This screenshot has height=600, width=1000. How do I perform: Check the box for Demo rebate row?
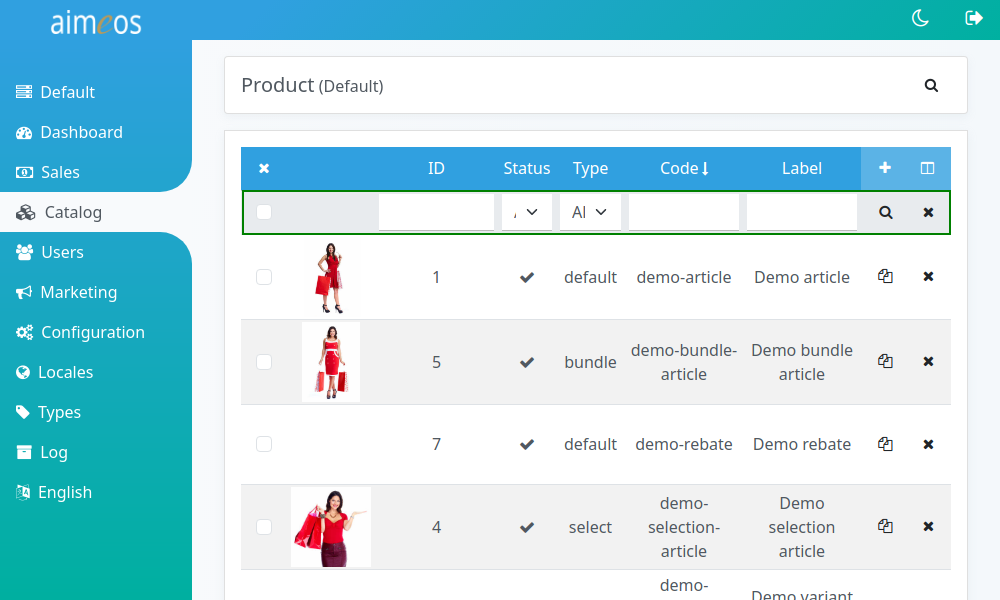[264, 444]
